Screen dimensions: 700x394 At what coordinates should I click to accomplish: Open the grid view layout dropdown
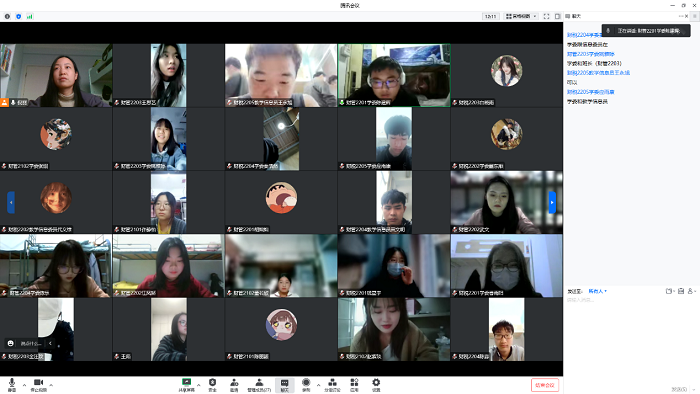point(521,16)
